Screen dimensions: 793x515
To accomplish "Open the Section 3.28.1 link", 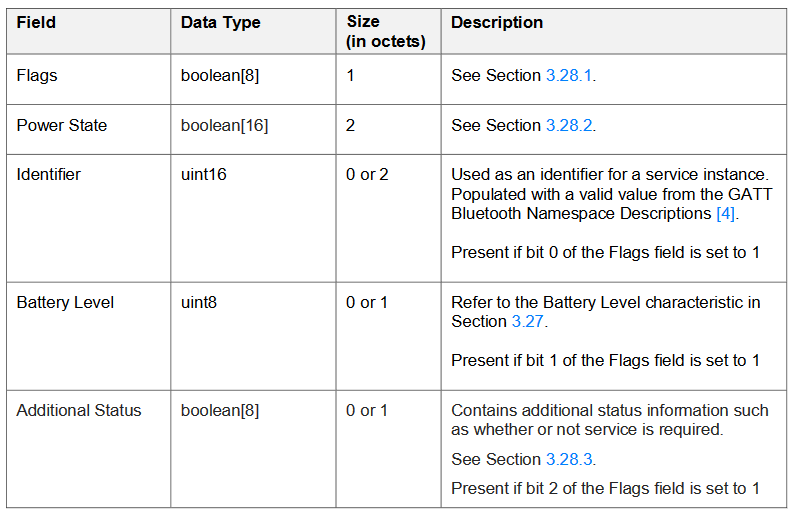I will click(x=568, y=75).
